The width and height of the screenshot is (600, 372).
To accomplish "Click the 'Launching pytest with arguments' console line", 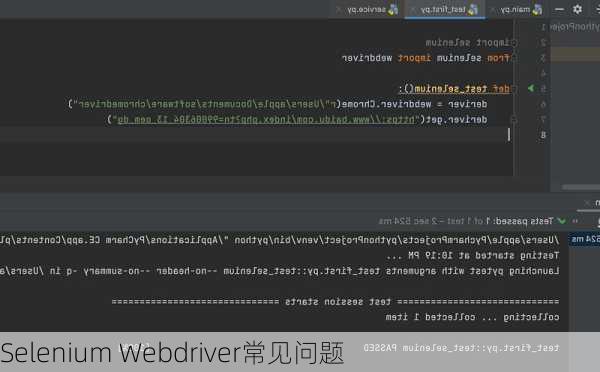I will pyautogui.click(x=279, y=271).
